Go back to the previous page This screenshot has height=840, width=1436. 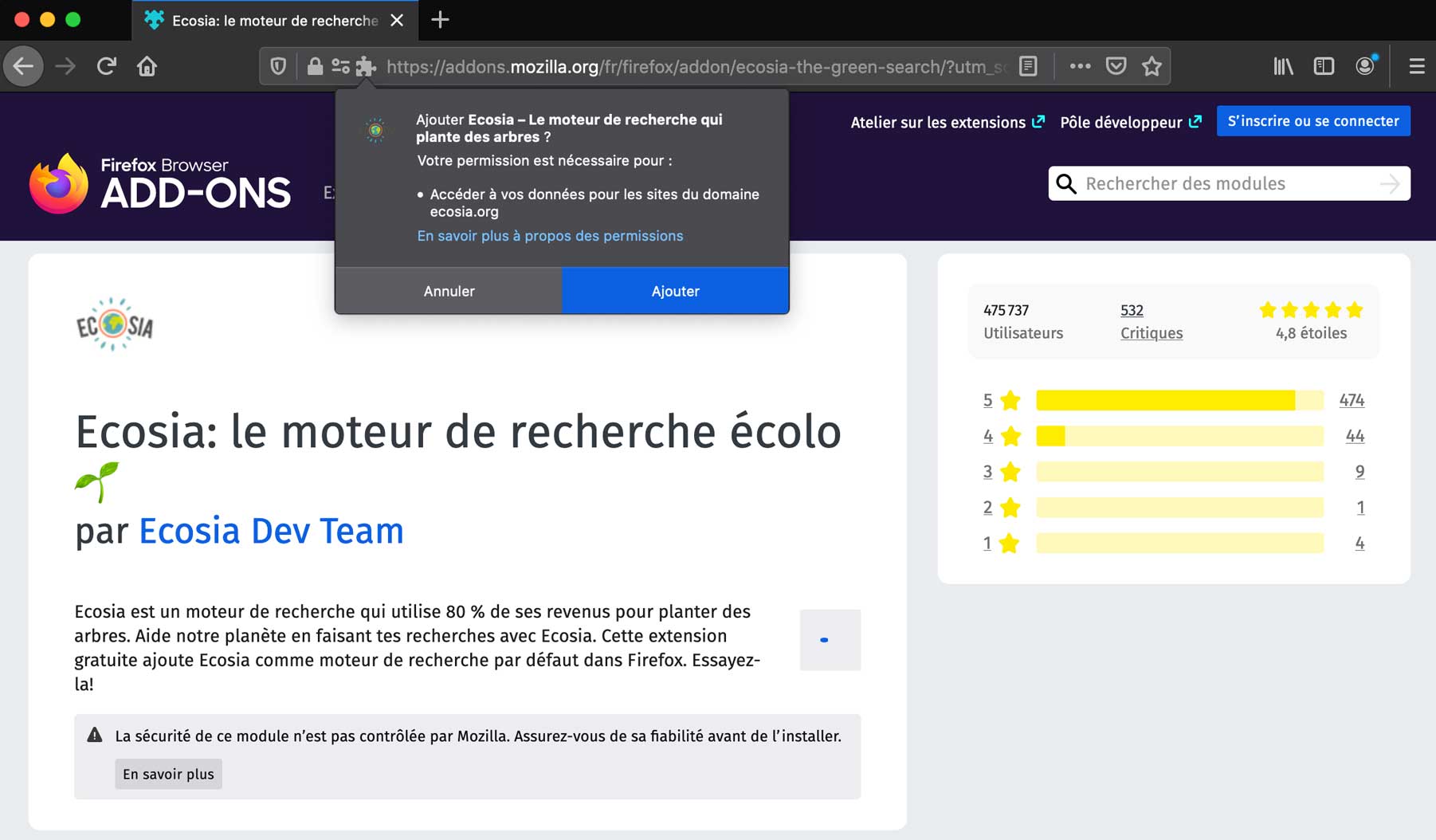(x=23, y=66)
